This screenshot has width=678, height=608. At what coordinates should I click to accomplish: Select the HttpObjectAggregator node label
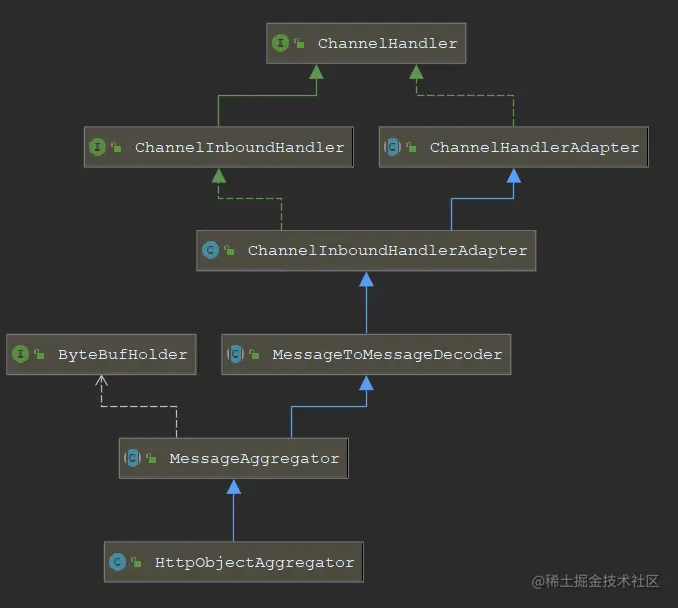(254, 563)
